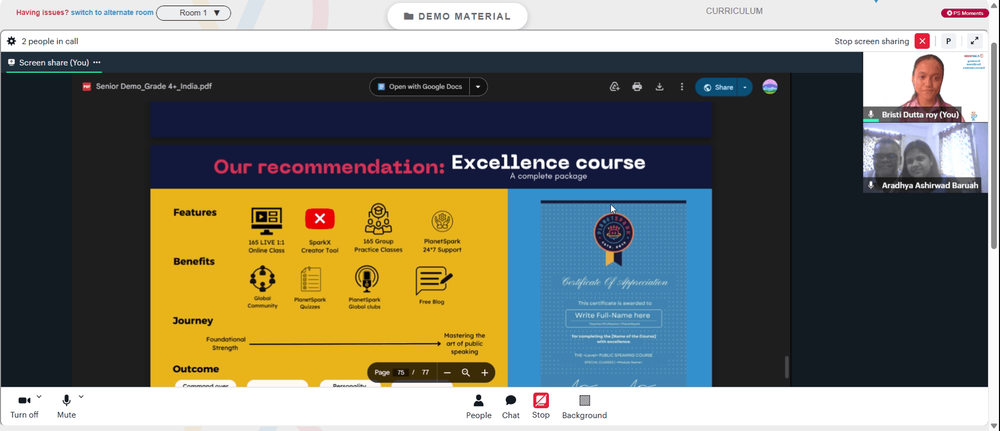
Task: Select Bristi Dutta roy video tile
Action: pyautogui.click(x=925, y=87)
